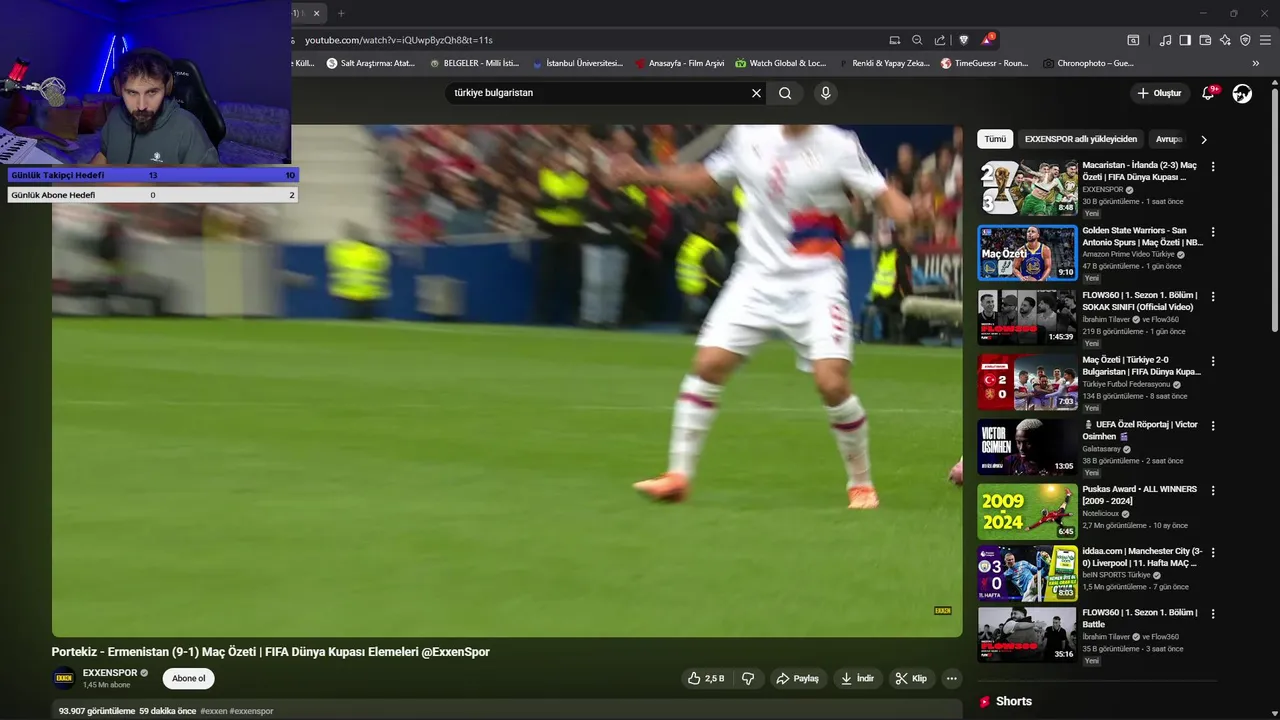
Task: Open Salt Araştırma bookmark
Action: (x=370, y=63)
